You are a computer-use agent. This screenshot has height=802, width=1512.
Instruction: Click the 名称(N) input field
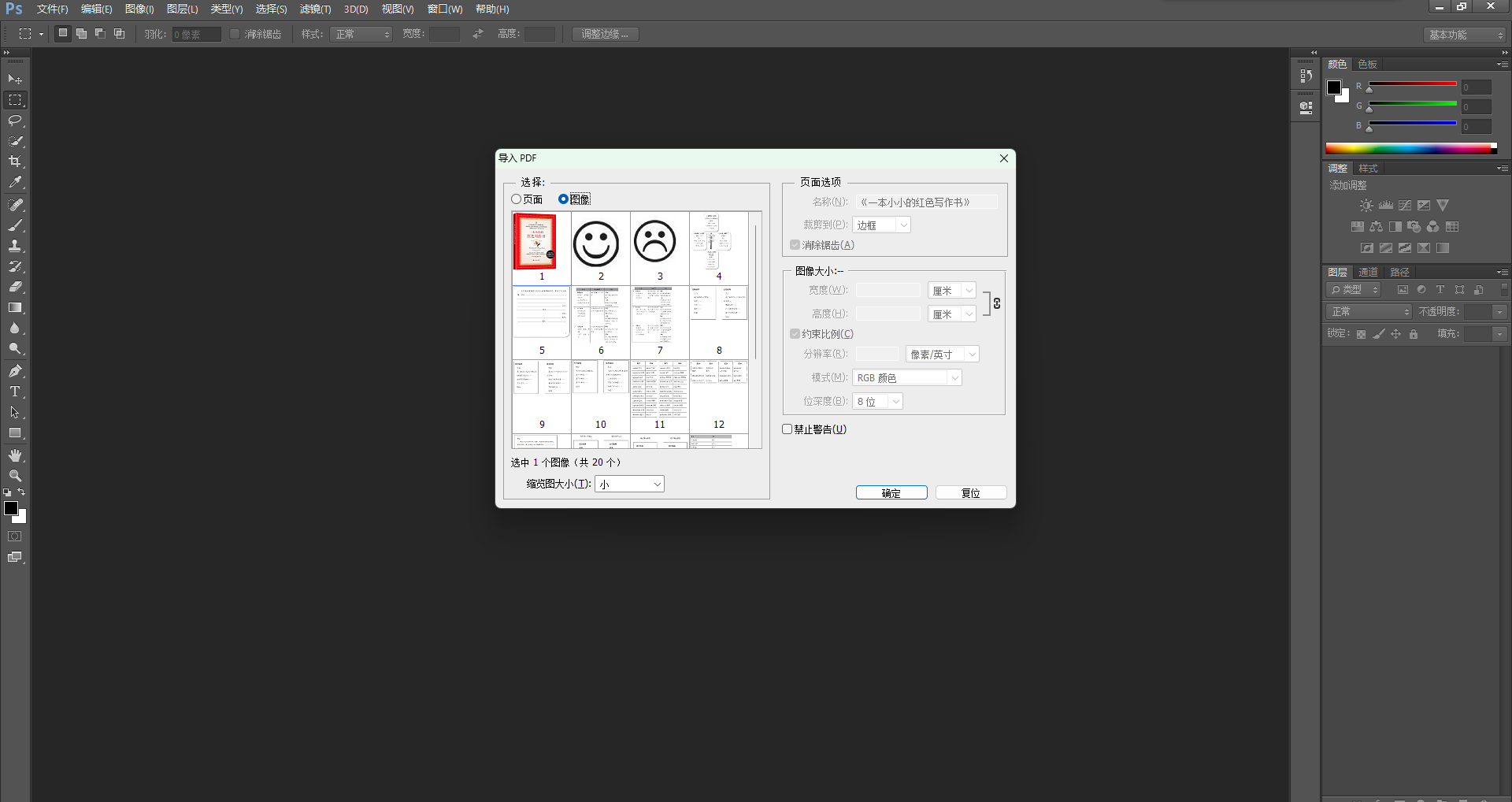(x=926, y=202)
